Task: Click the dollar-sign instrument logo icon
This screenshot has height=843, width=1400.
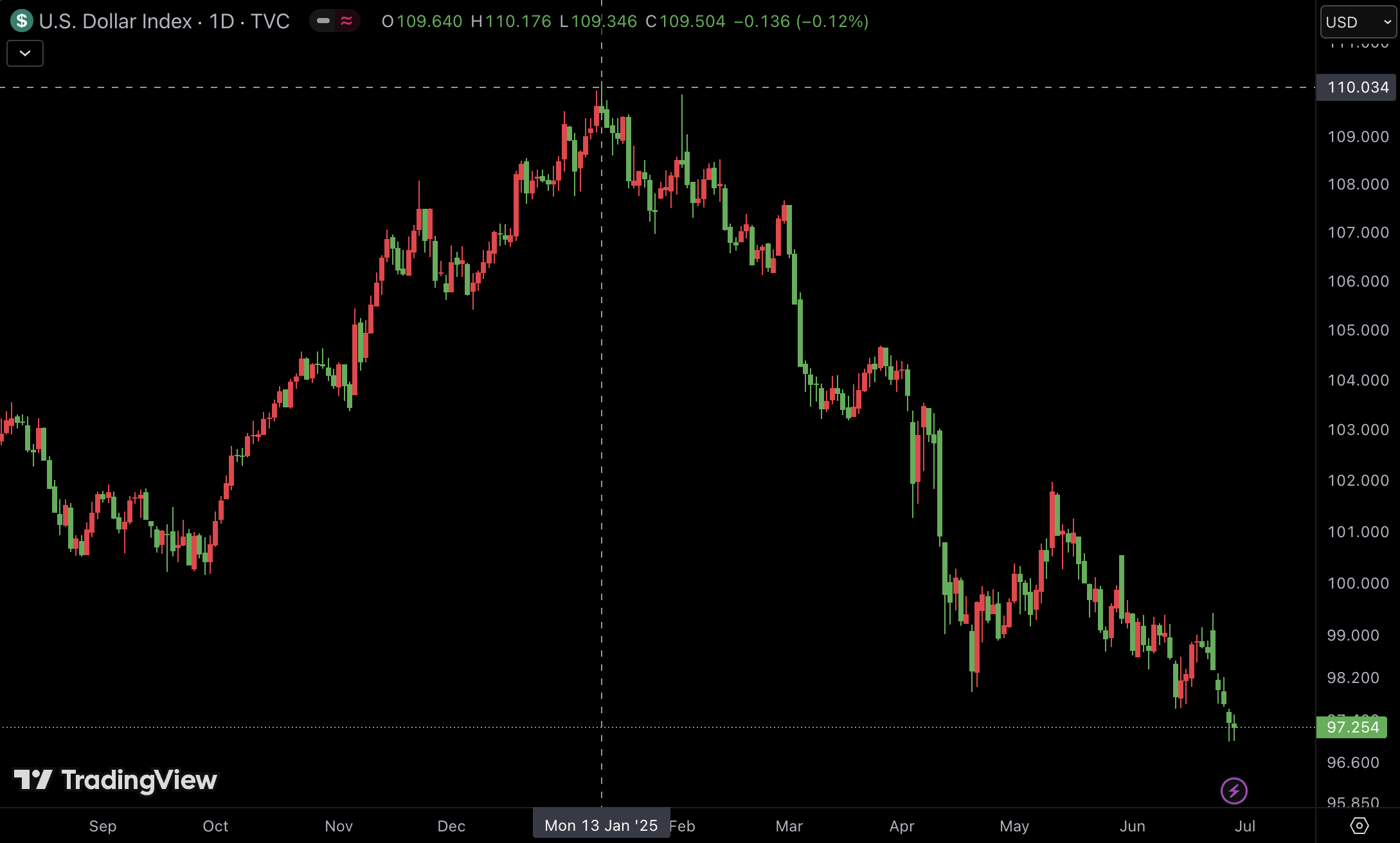Action: (x=21, y=21)
